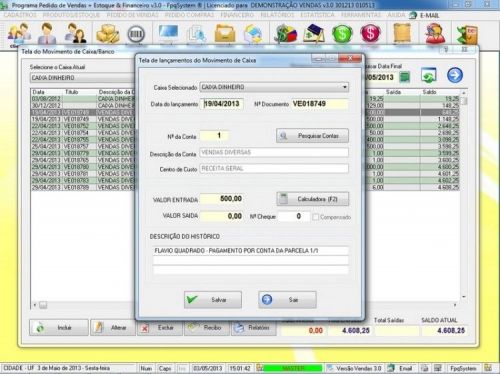Open the CADASTROS menu

click(x=20, y=15)
